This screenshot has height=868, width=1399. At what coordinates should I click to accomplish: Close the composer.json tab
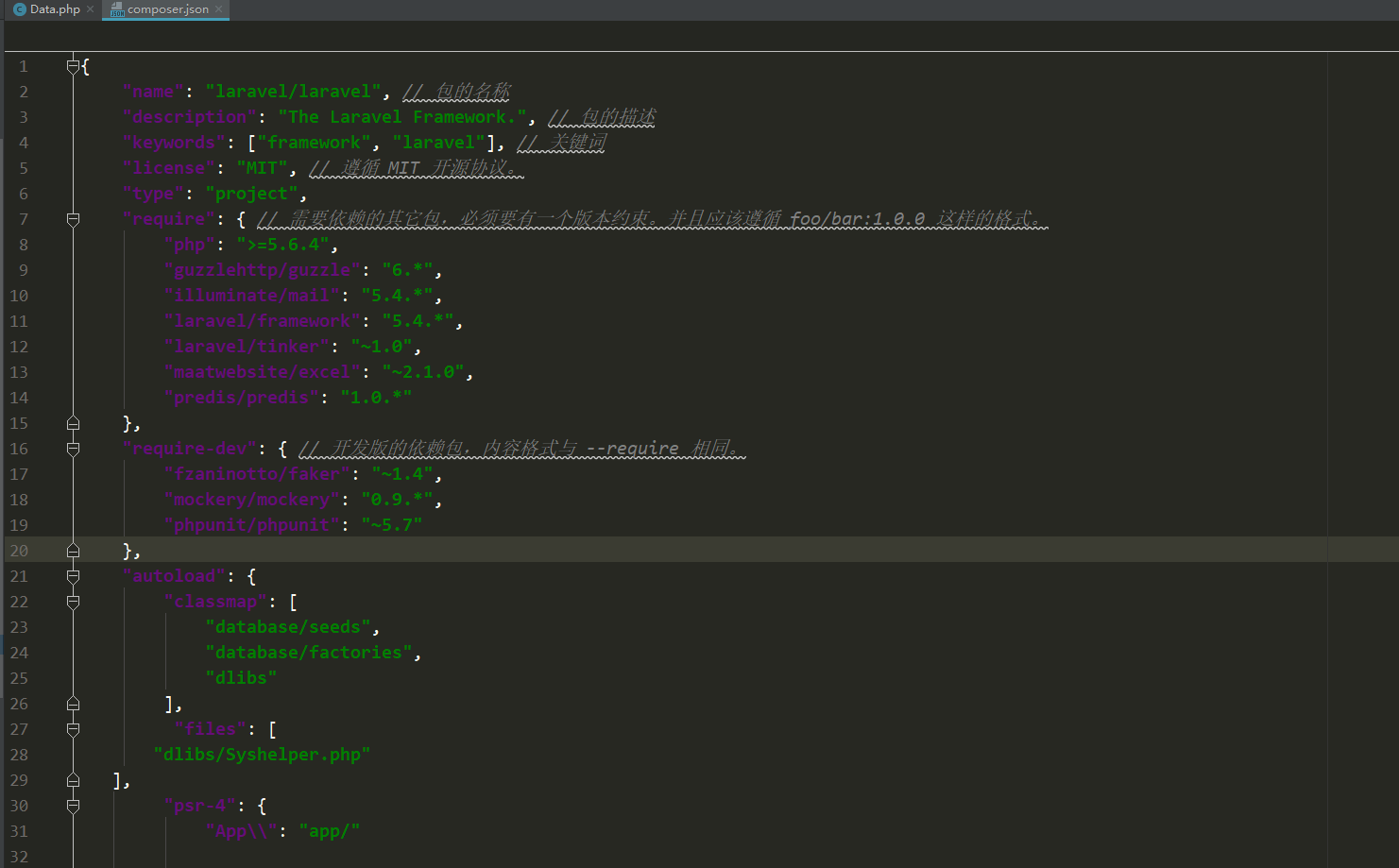(219, 9)
